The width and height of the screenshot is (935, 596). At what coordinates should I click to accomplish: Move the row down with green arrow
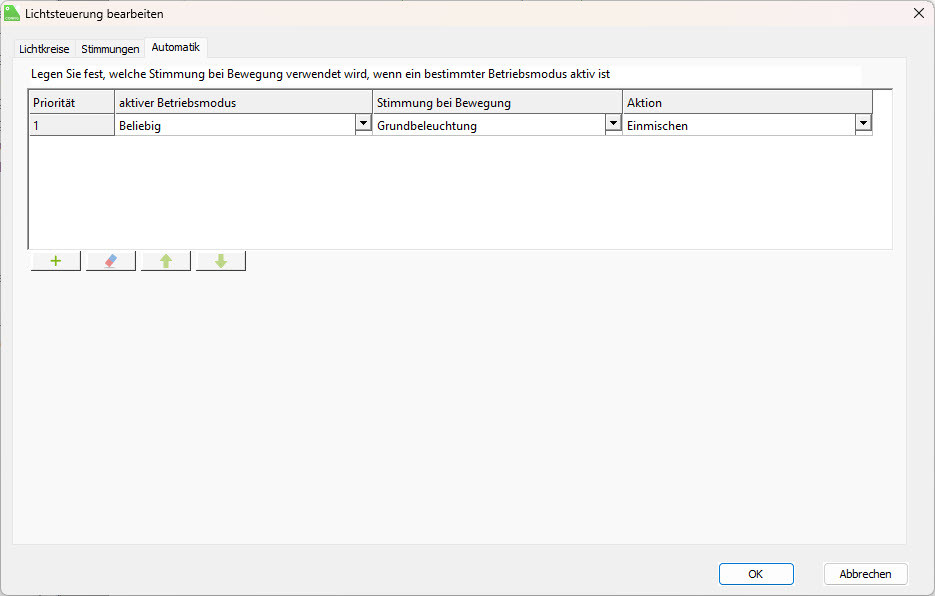(221, 261)
